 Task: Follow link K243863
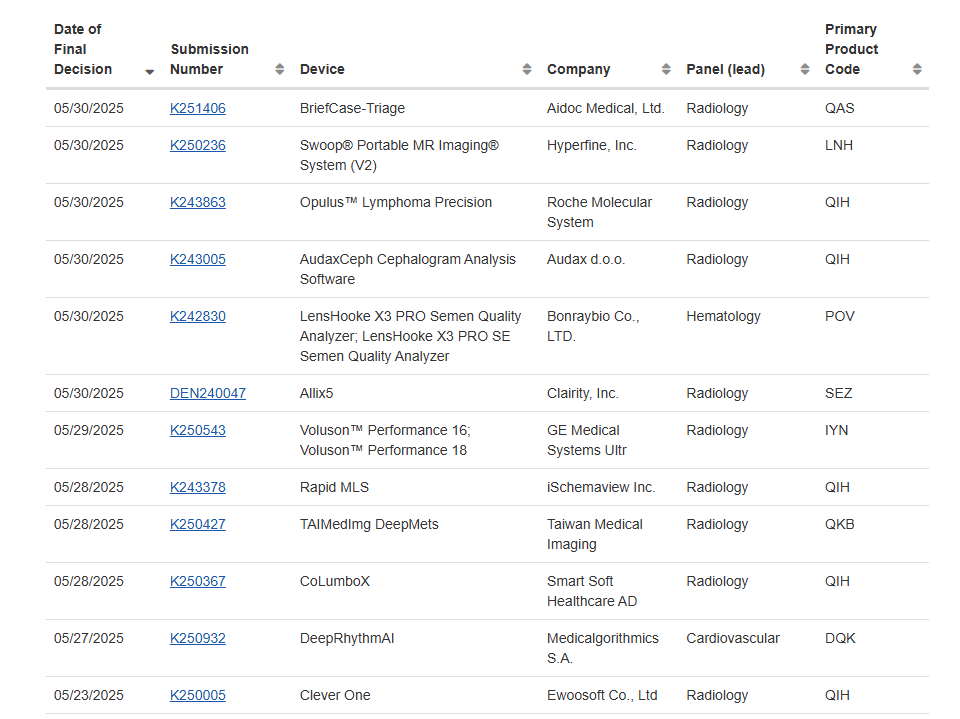click(x=198, y=202)
